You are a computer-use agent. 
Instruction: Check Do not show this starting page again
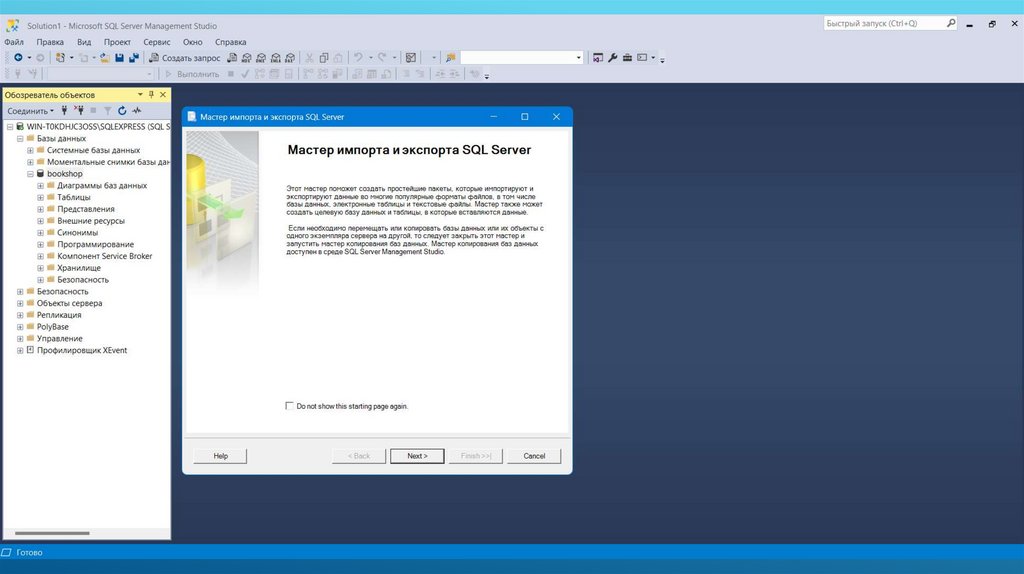(x=289, y=406)
